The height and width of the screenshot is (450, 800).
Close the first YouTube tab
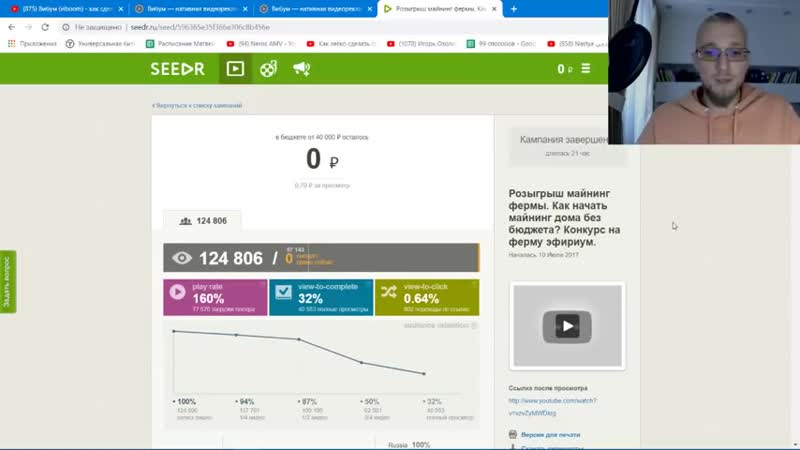(x=121, y=9)
